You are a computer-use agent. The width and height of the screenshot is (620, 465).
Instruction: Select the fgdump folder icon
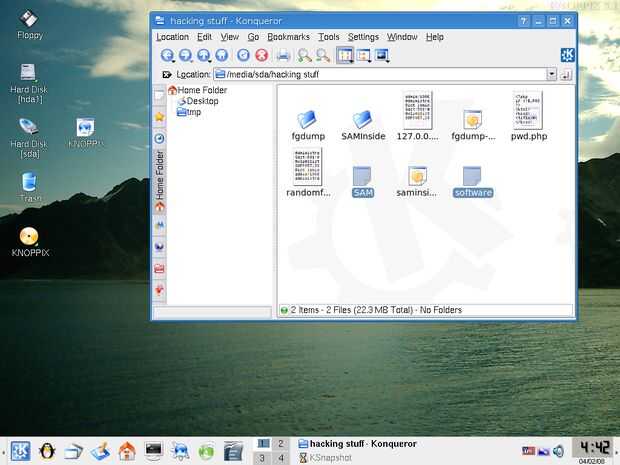[x=308, y=126]
